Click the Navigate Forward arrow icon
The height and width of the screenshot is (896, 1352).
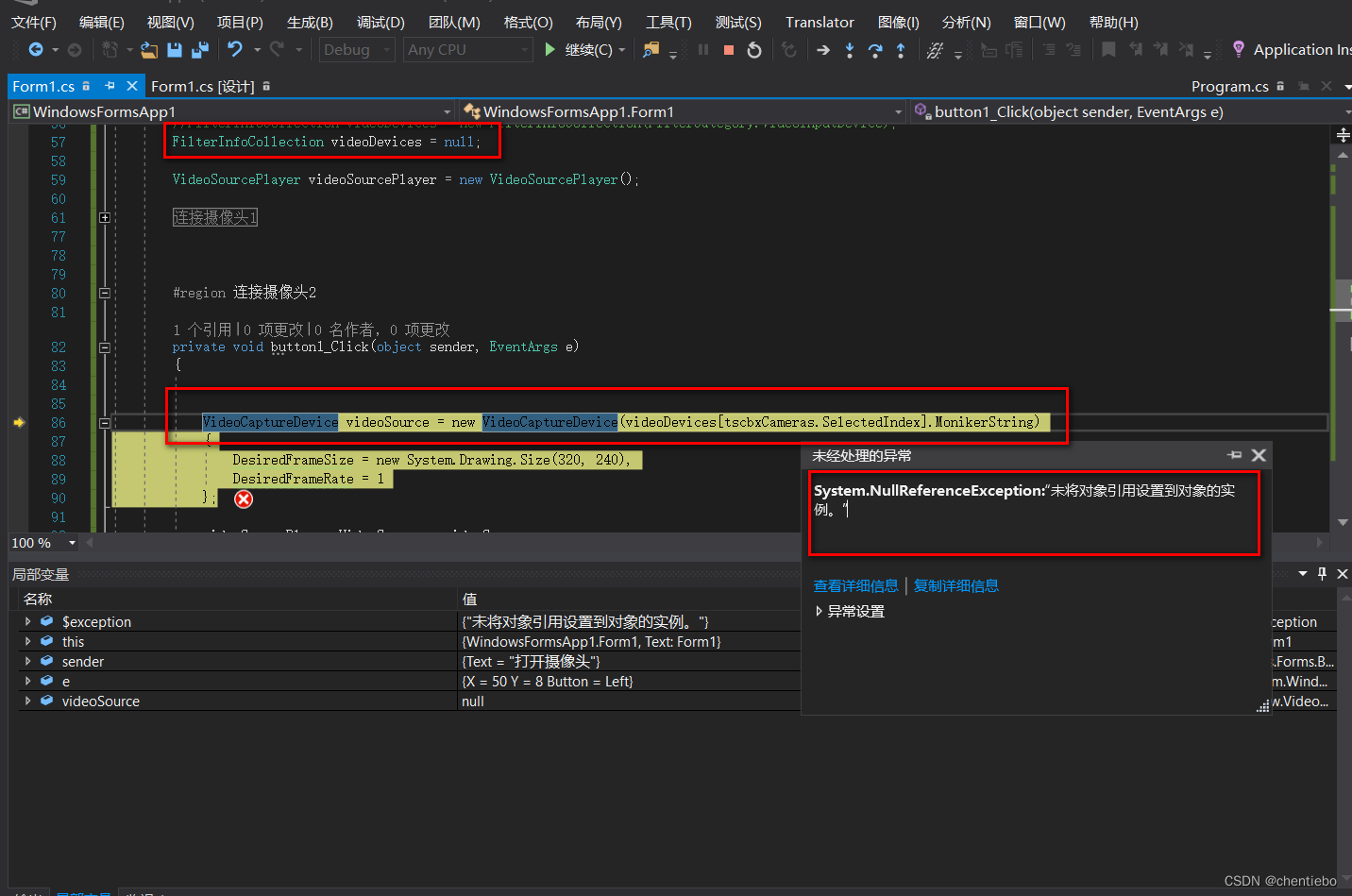click(x=75, y=49)
